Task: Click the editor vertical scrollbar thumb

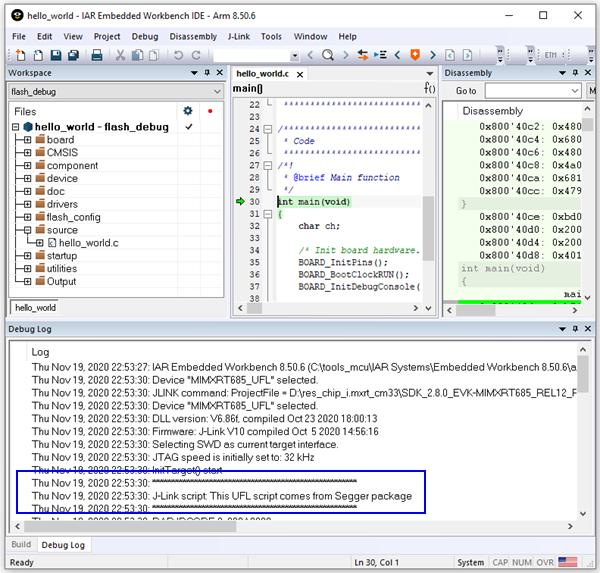Action: point(429,228)
